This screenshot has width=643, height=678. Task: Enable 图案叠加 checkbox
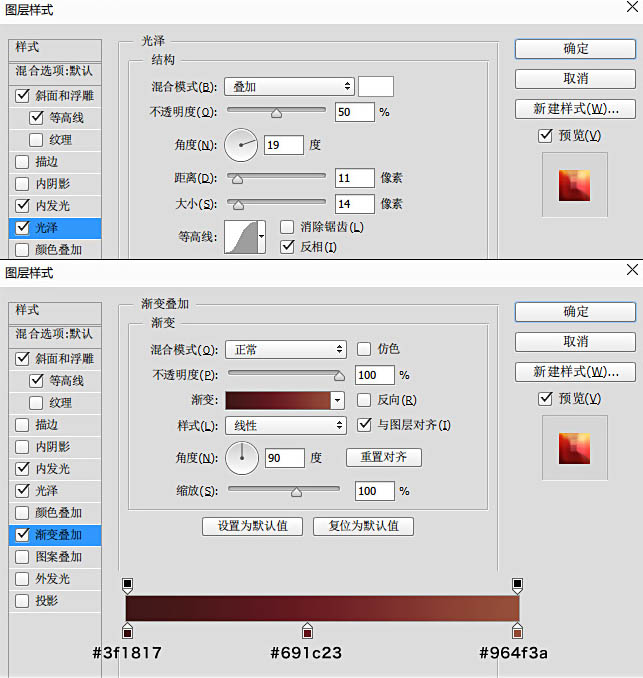22,557
